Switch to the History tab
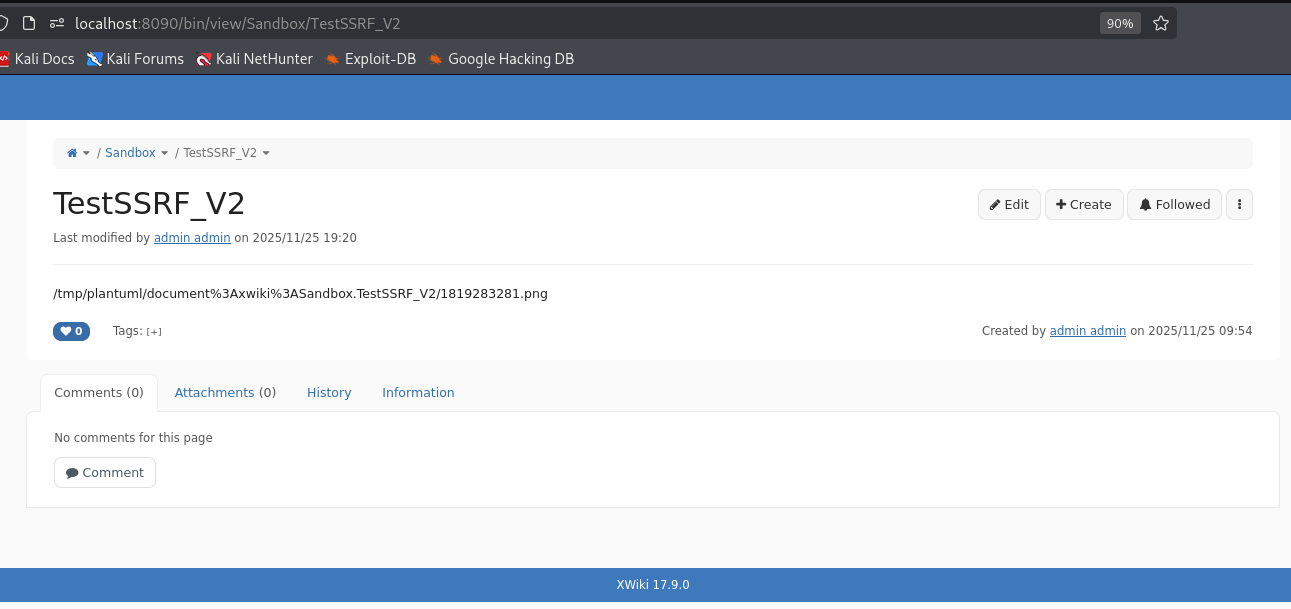The width and height of the screenshot is (1291, 609). tap(329, 393)
